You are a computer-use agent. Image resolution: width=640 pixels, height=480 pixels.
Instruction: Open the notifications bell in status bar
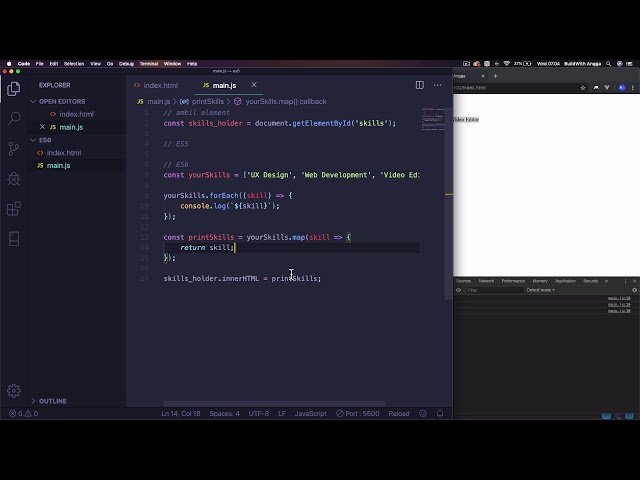(x=440, y=413)
